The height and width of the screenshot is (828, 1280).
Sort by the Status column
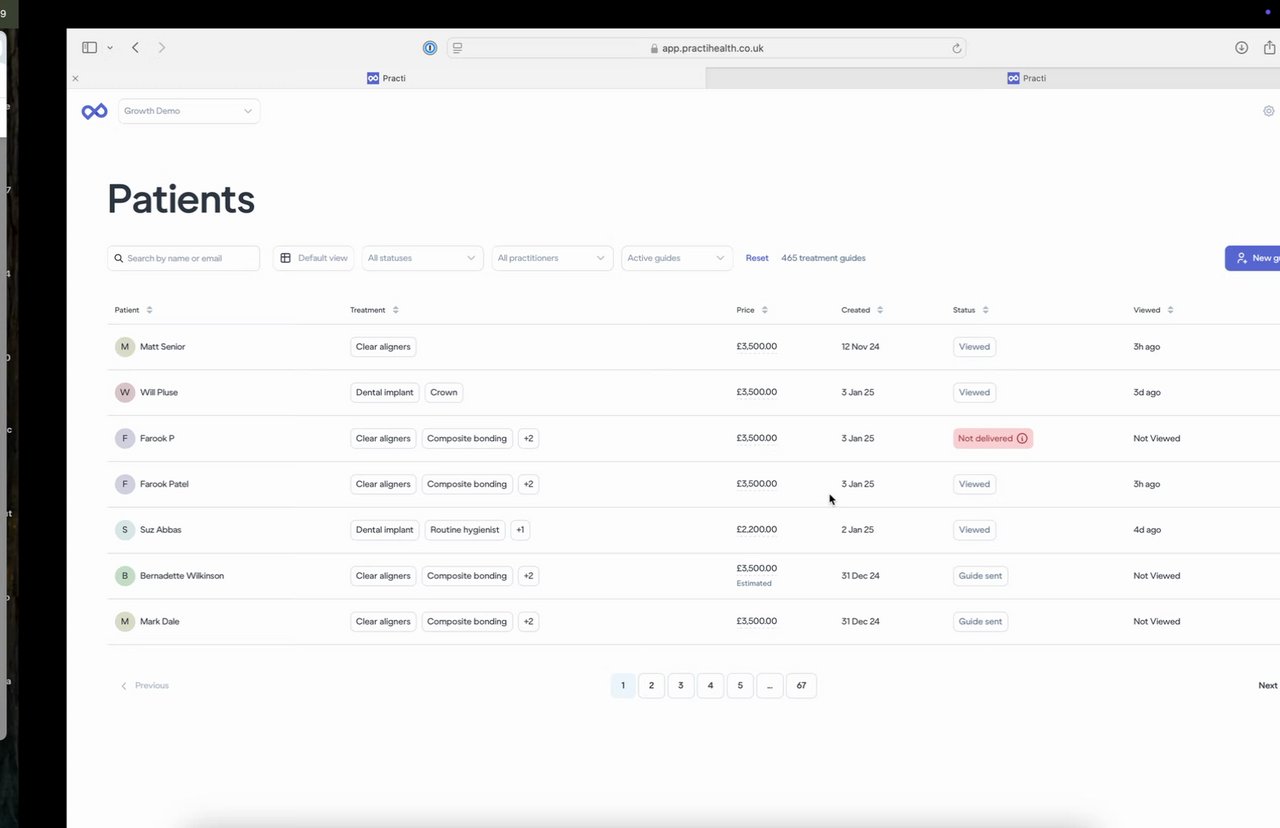pos(970,310)
